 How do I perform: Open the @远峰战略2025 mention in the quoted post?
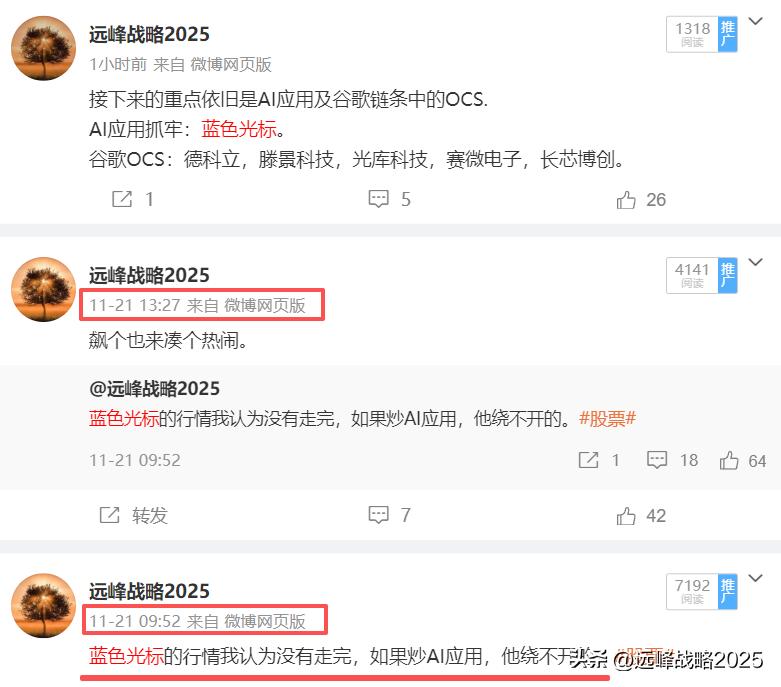[x=154, y=389]
